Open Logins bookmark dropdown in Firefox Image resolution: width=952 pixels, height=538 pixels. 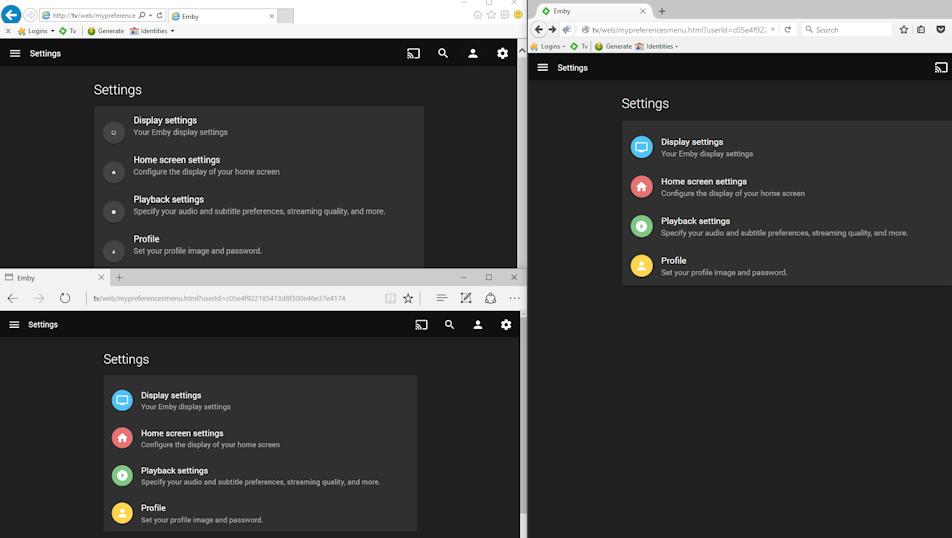(x=548, y=46)
